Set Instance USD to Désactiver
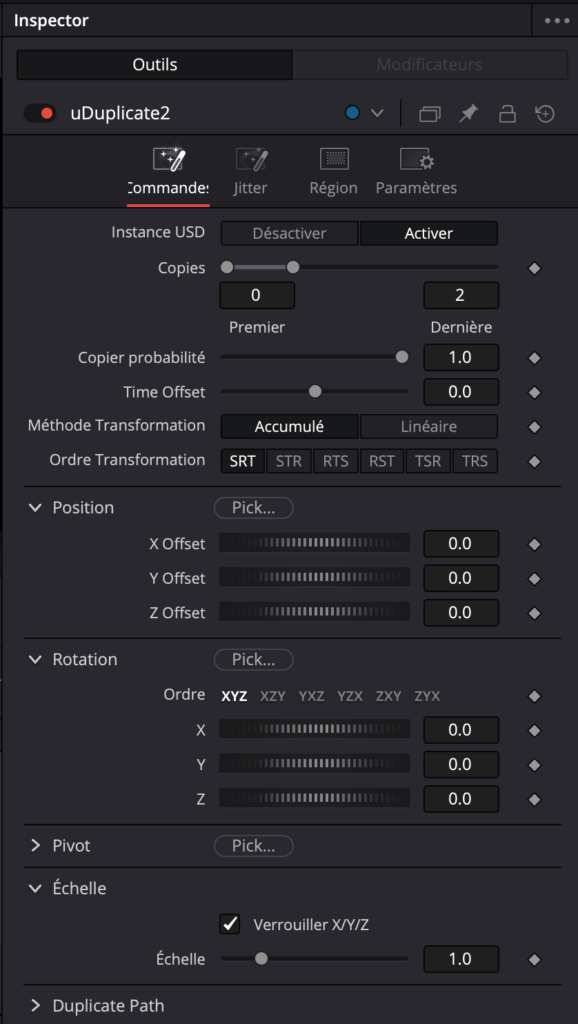Image resolution: width=578 pixels, height=1024 pixels. tap(289, 233)
